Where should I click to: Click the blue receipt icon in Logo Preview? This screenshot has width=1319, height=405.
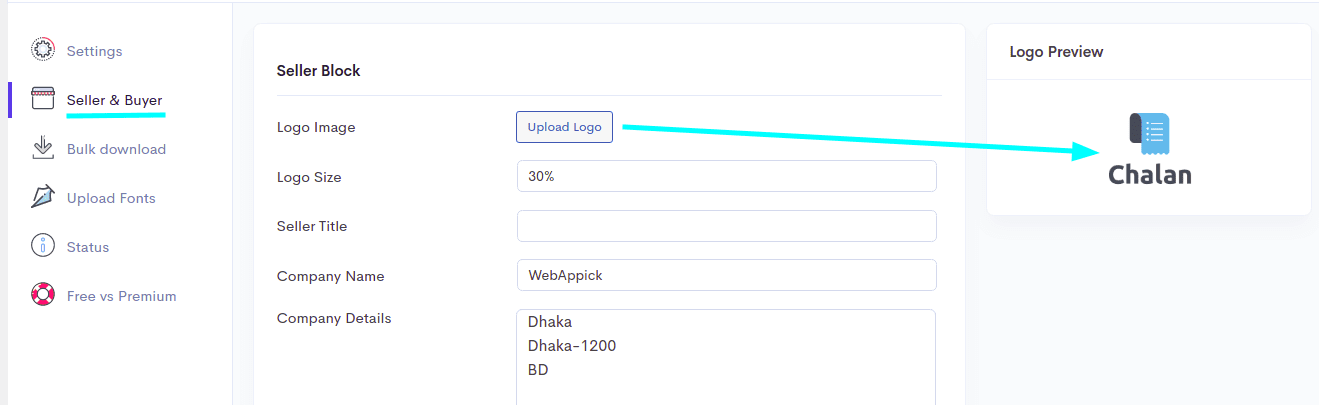1149,134
